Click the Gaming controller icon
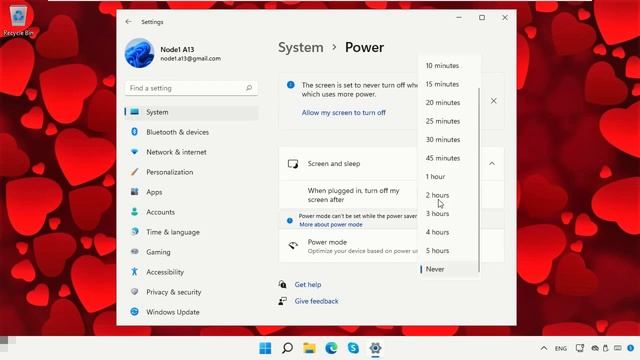The width and height of the screenshot is (640, 360). tap(134, 251)
